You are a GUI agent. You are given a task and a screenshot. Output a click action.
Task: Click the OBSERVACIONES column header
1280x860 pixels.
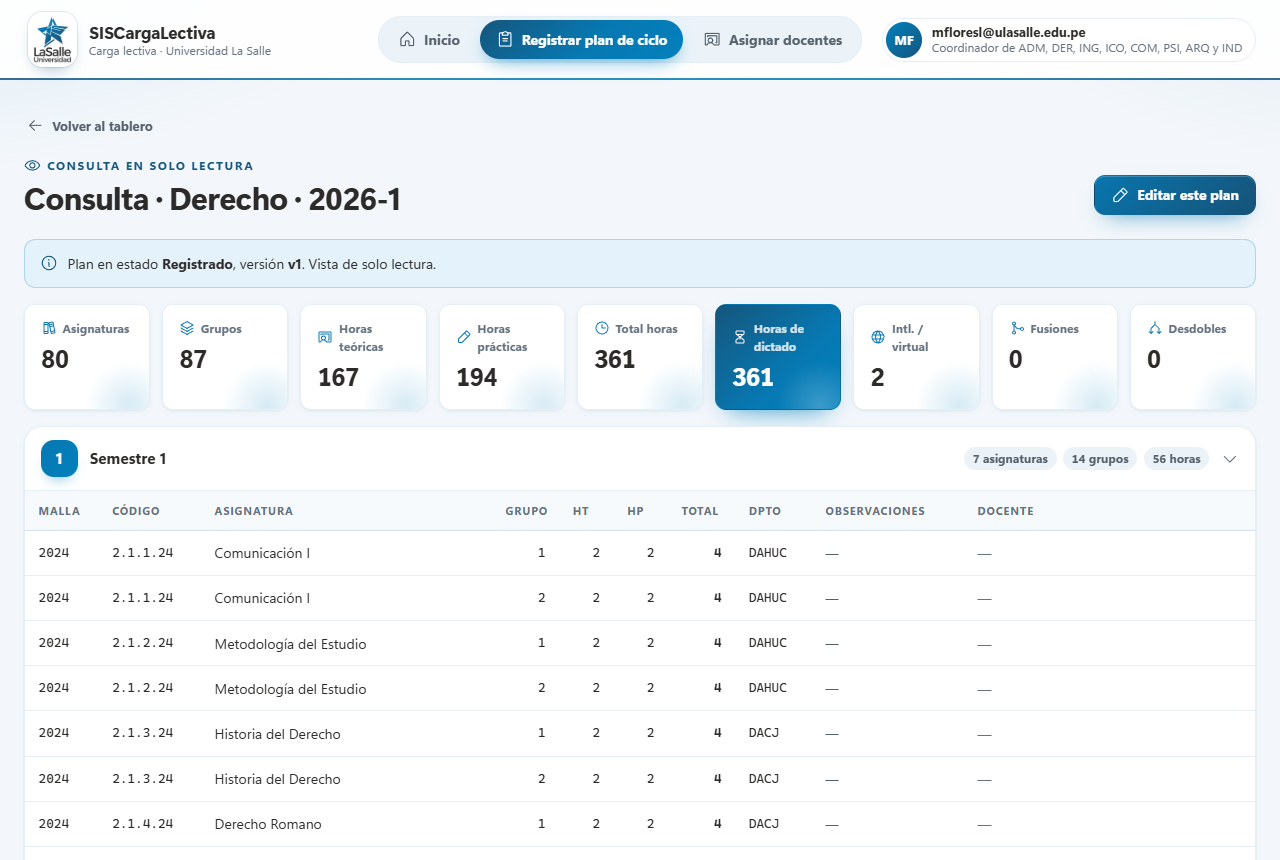pos(875,511)
